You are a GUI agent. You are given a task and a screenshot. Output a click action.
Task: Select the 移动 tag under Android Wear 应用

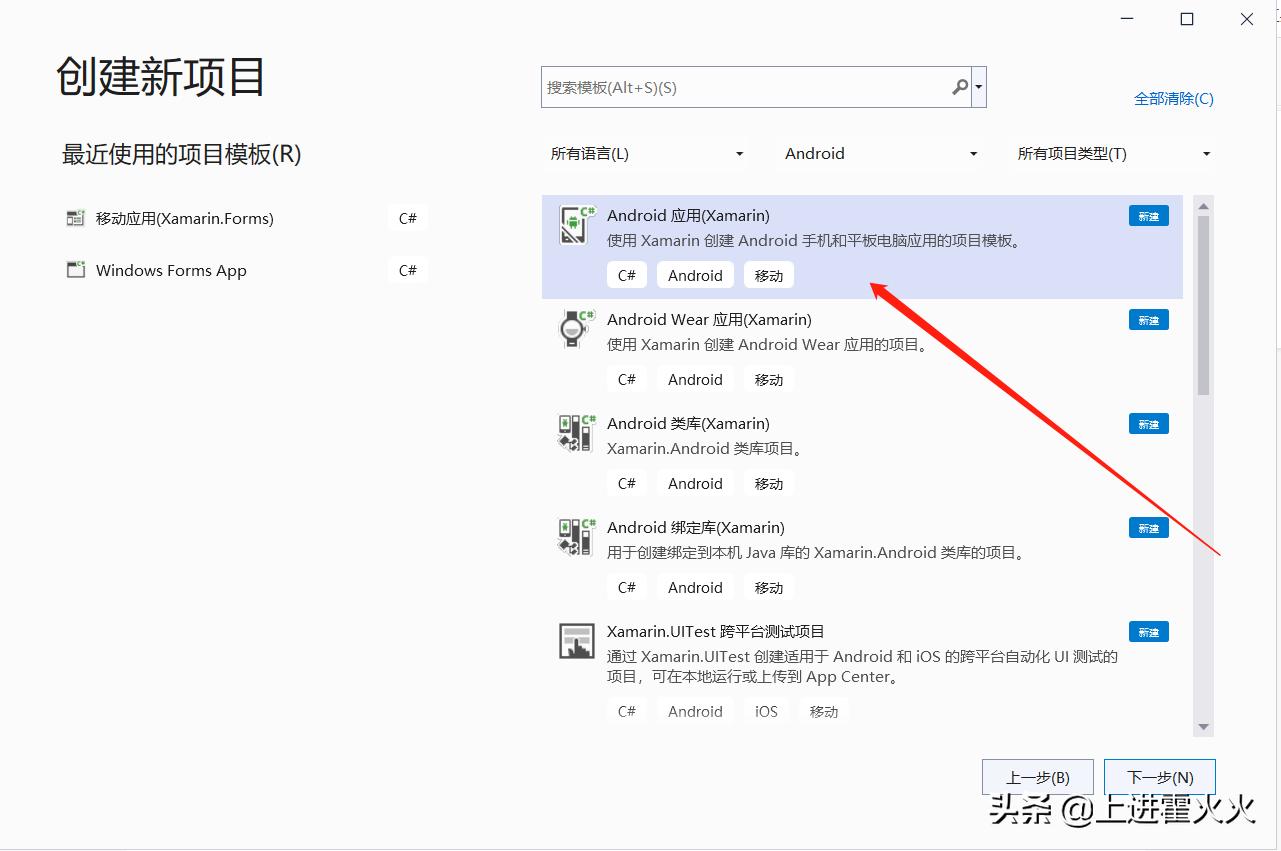tap(768, 379)
